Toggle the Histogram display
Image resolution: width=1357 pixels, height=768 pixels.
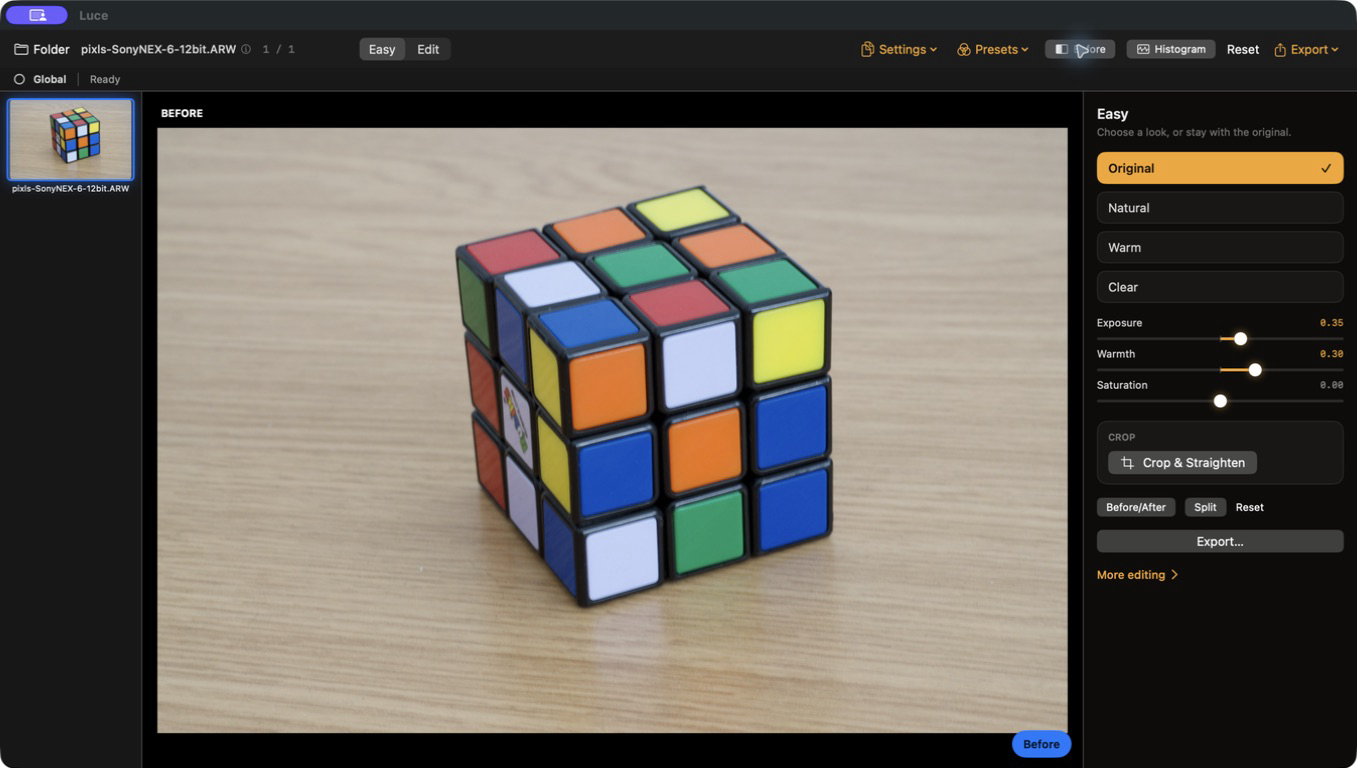1171,49
